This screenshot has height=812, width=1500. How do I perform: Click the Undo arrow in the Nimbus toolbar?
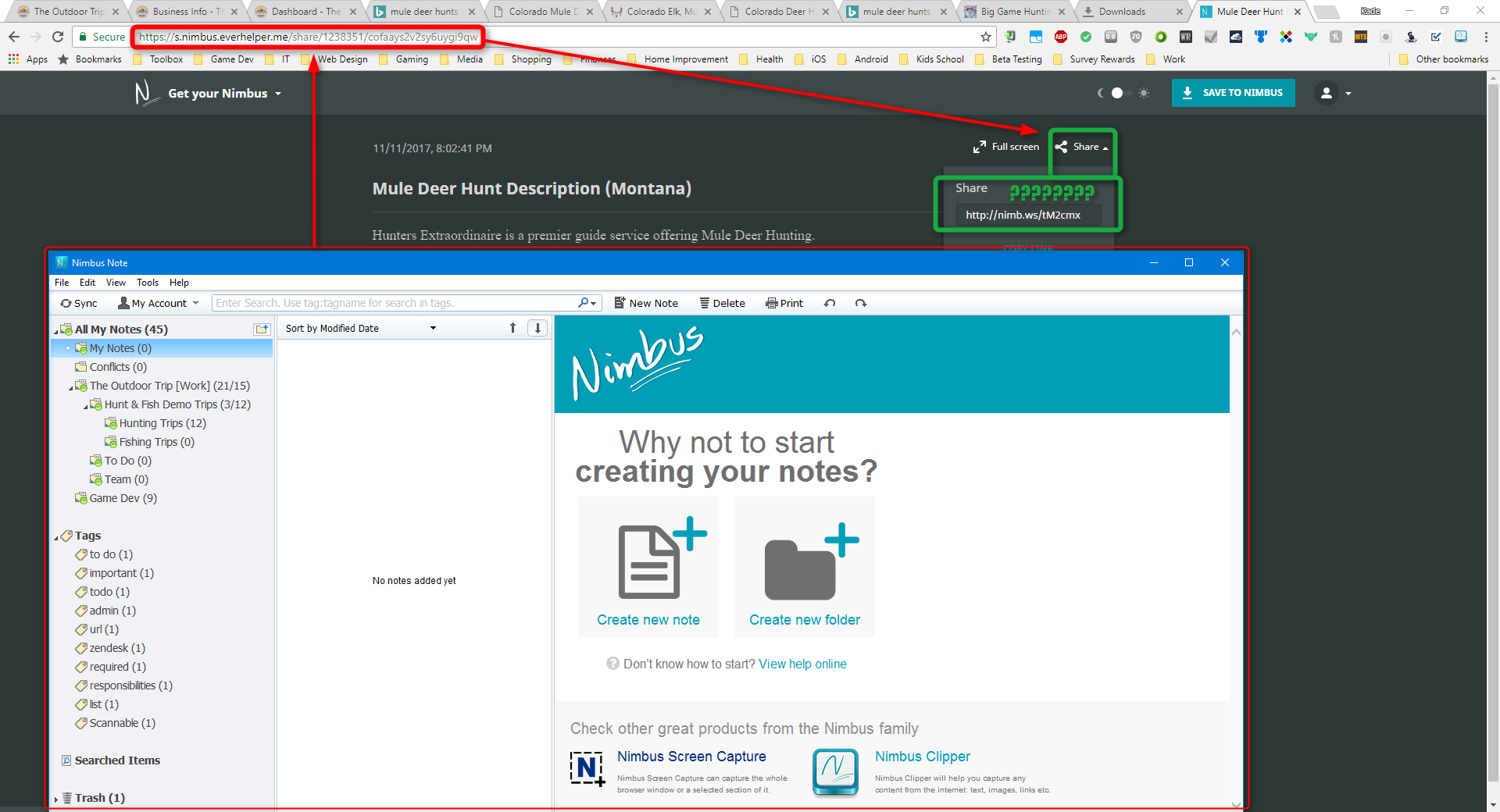pyautogui.click(x=830, y=303)
